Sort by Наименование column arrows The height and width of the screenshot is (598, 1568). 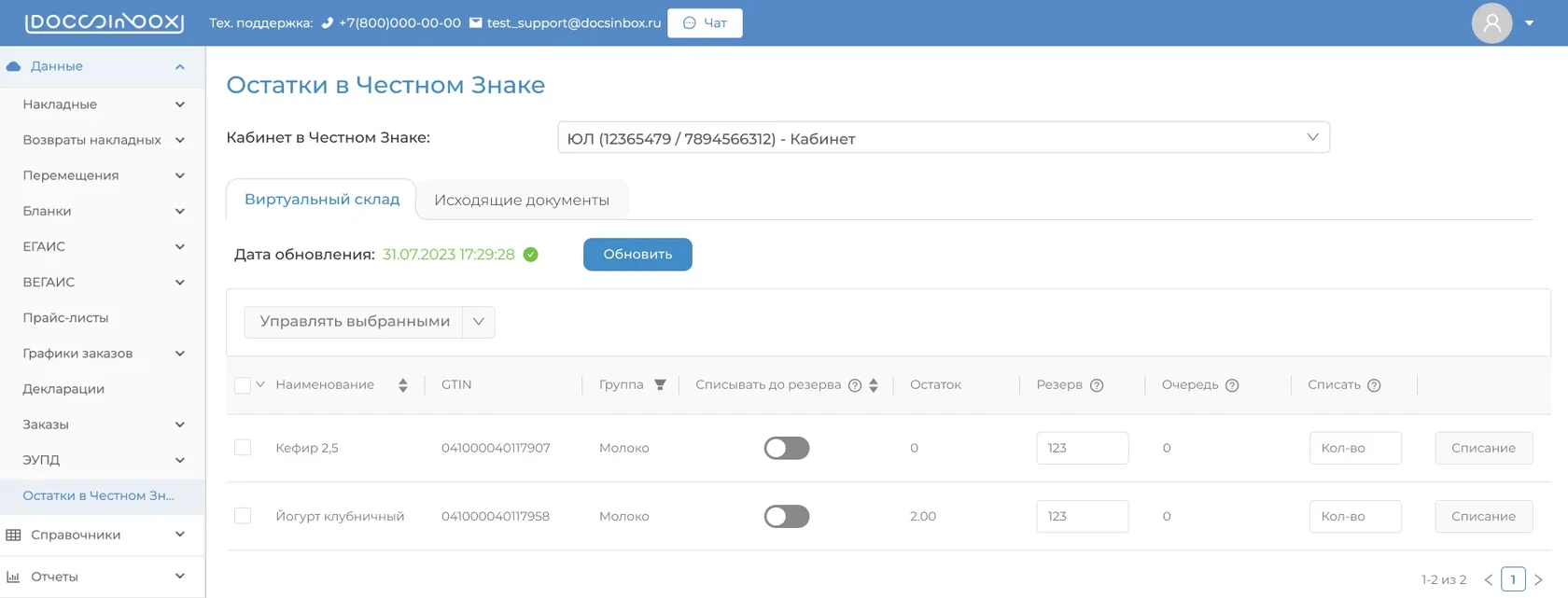pos(403,385)
